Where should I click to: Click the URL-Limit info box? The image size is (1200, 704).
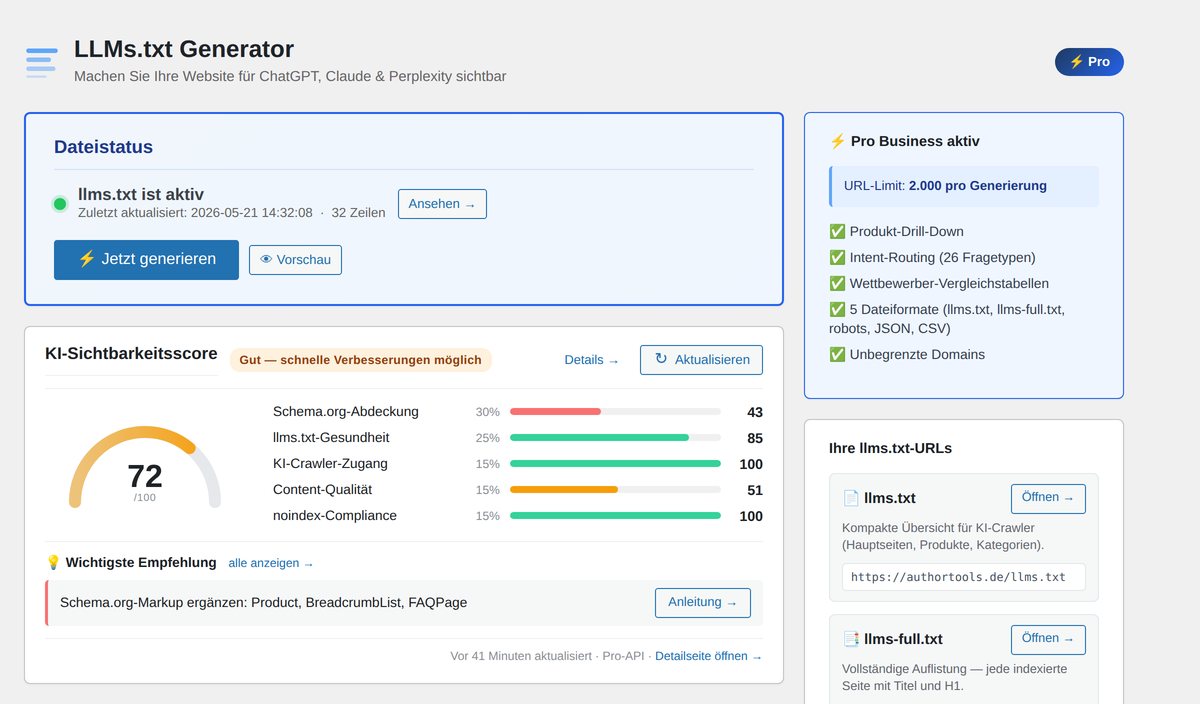point(964,186)
